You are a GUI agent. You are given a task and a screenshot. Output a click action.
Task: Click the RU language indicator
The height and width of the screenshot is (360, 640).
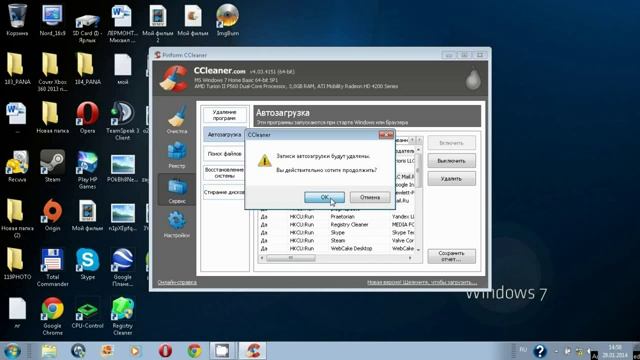tap(523, 350)
